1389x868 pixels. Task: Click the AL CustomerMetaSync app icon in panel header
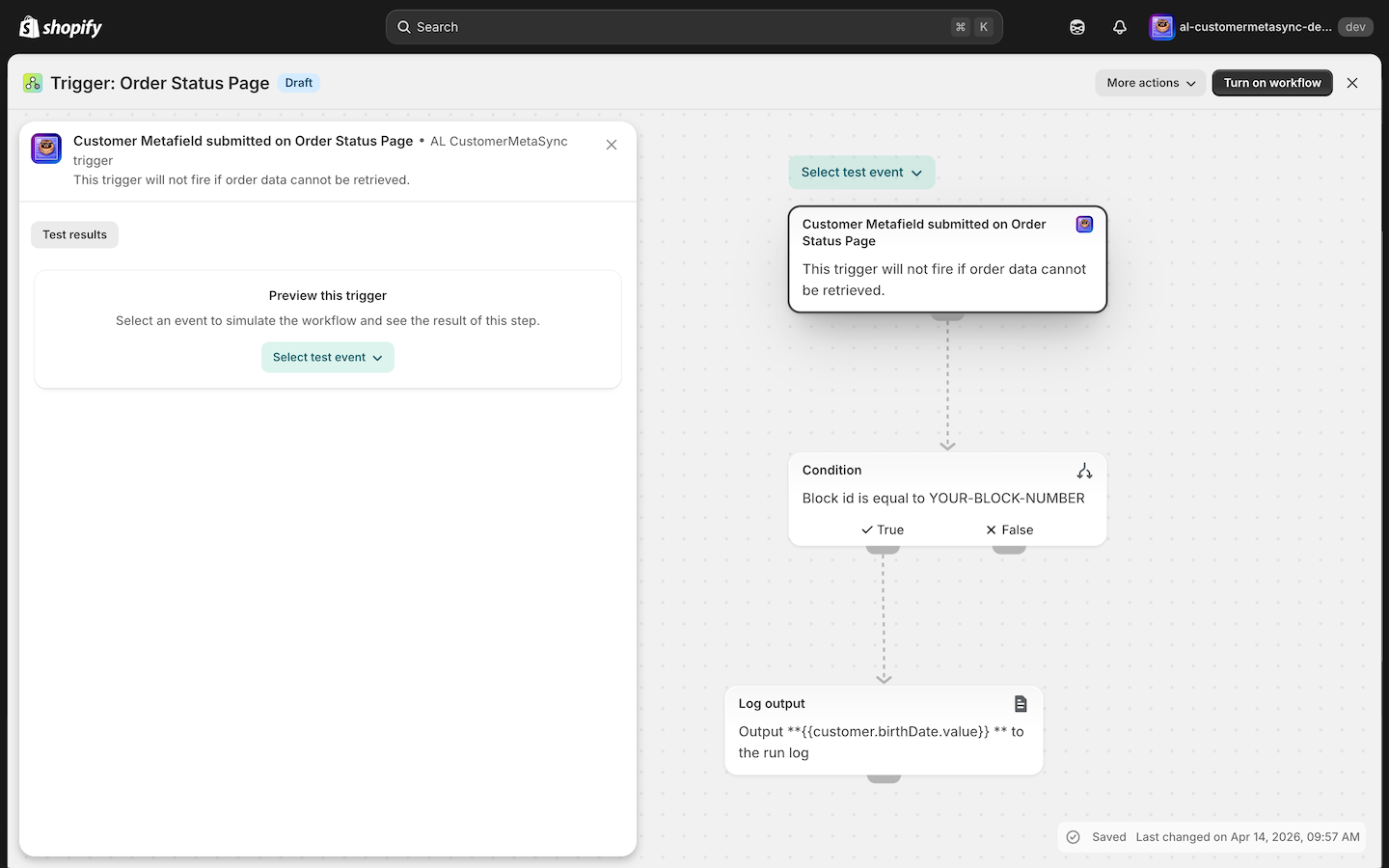coord(46,149)
